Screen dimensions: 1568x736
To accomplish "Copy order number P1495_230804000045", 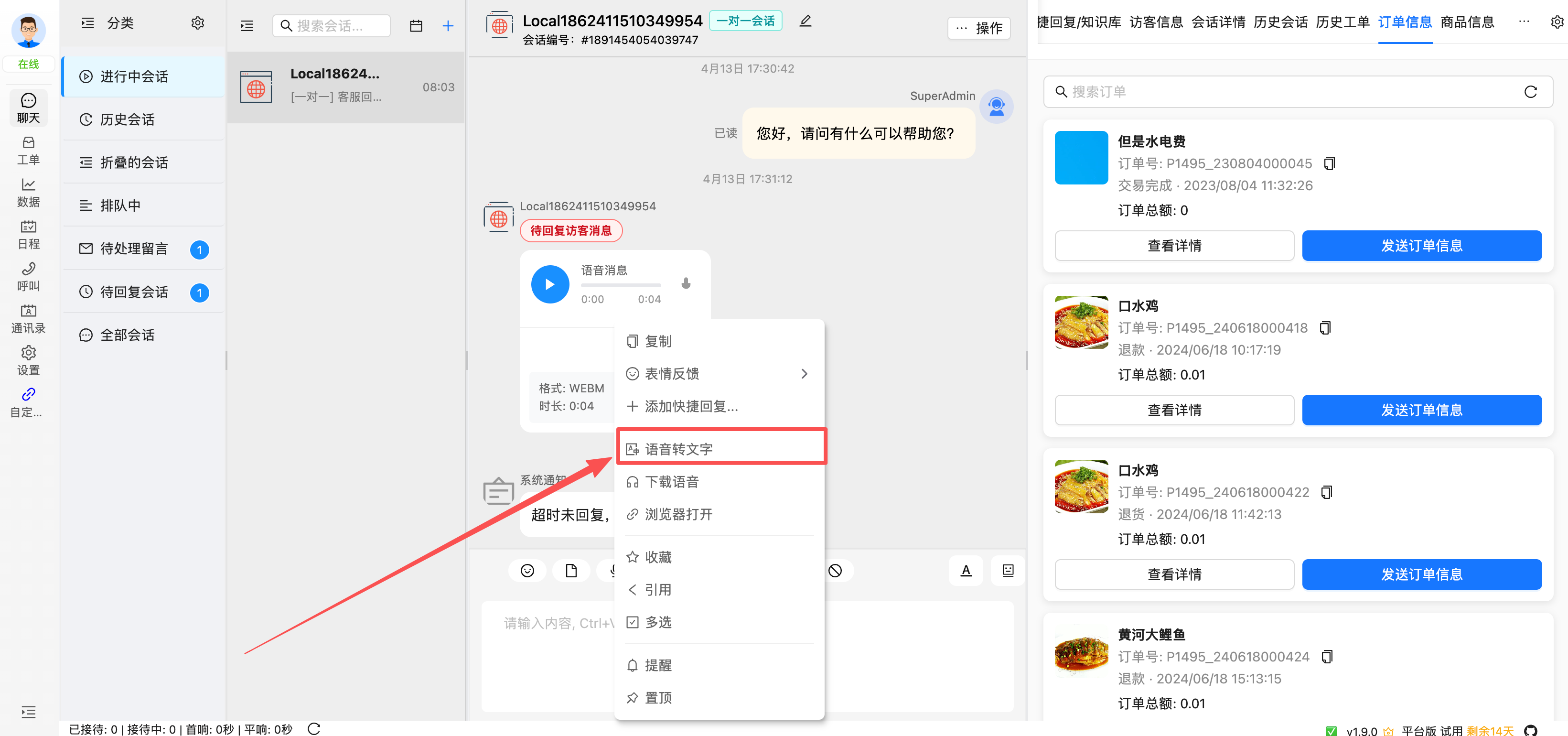I will pos(1330,163).
